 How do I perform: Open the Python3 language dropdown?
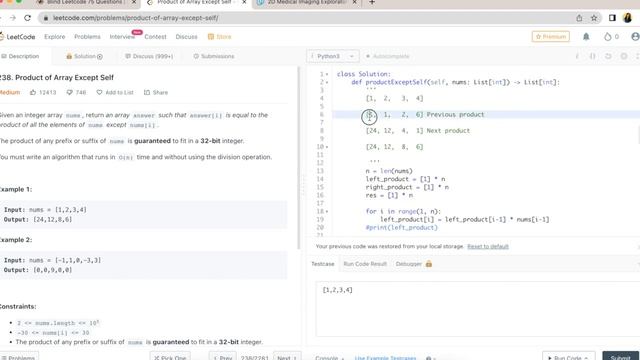pyautogui.click(x=333, y=56)
